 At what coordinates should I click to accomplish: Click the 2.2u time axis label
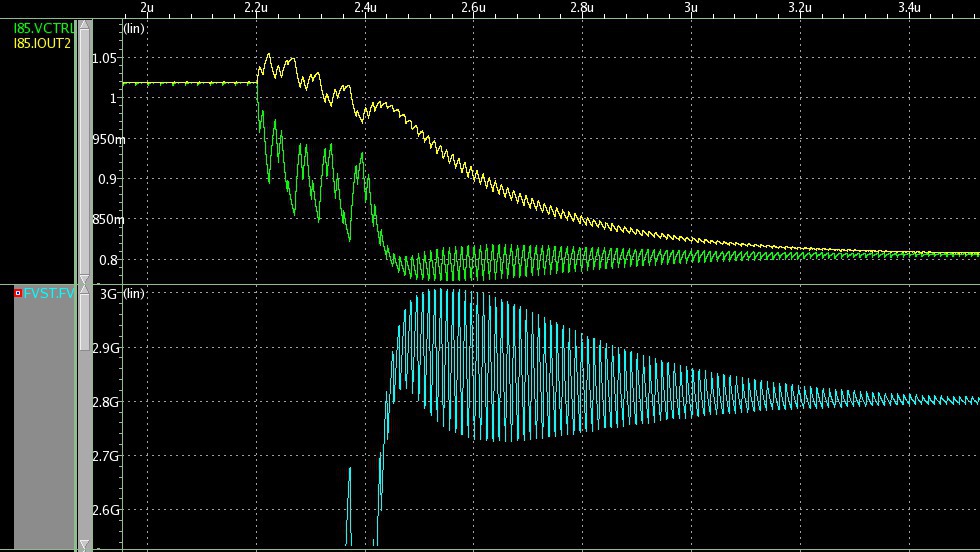point(256,8)
